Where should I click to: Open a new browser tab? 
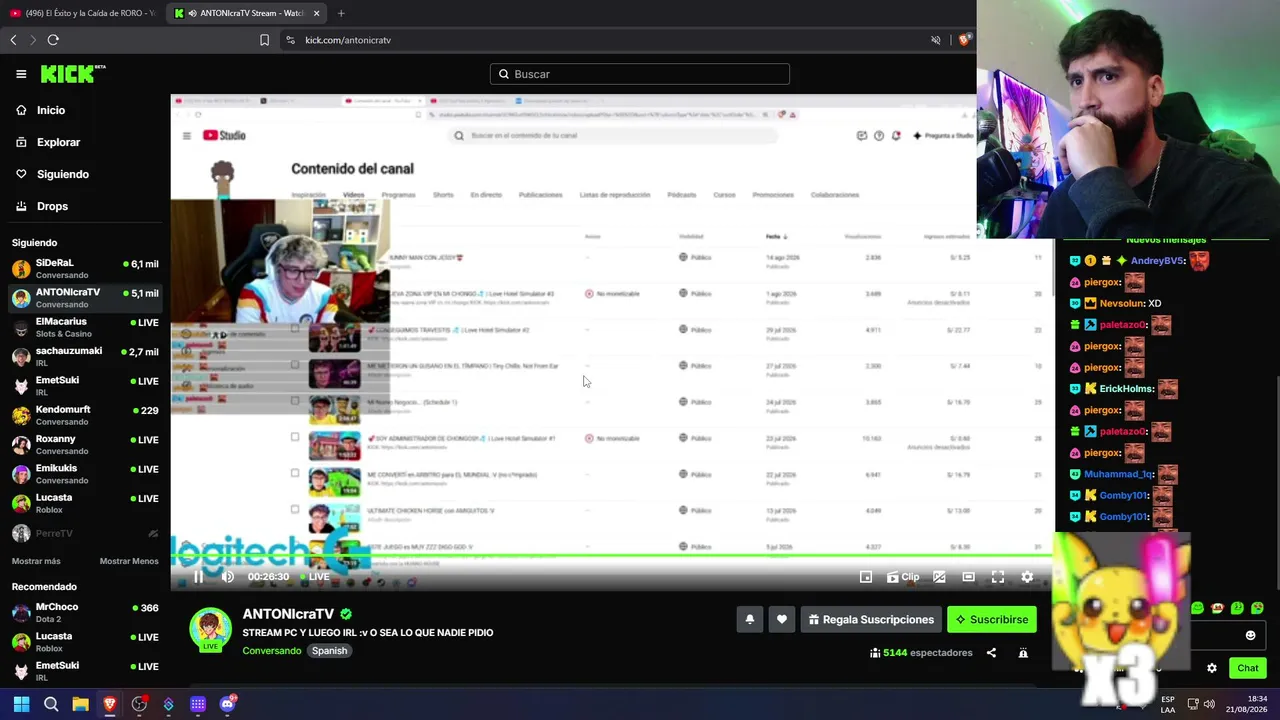point(341,13)
